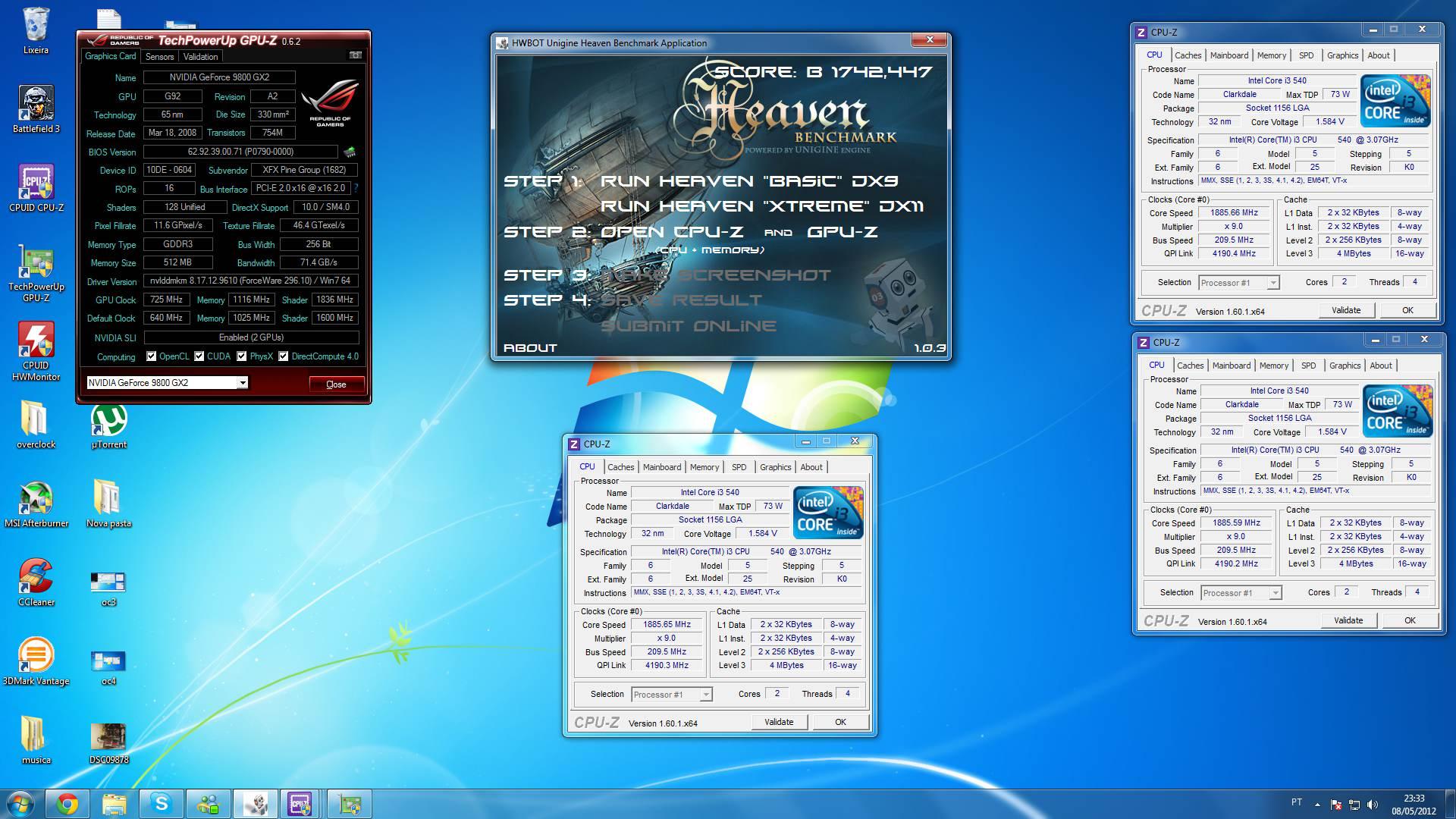The width and height of the screenshot is (1456, 819).
Task: Open the oc4 image file
Action: (x=108, y=666)
